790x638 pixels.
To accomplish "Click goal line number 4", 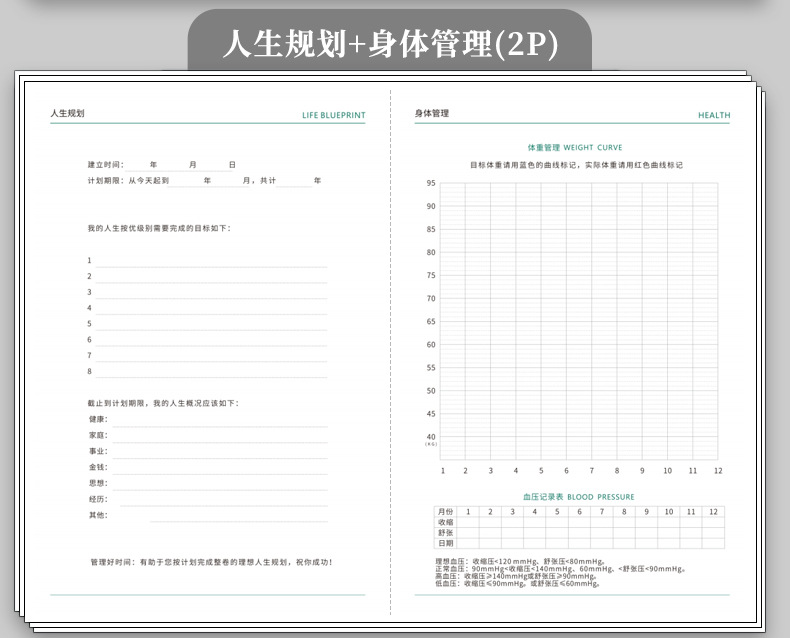I will (x=207, y=308).
